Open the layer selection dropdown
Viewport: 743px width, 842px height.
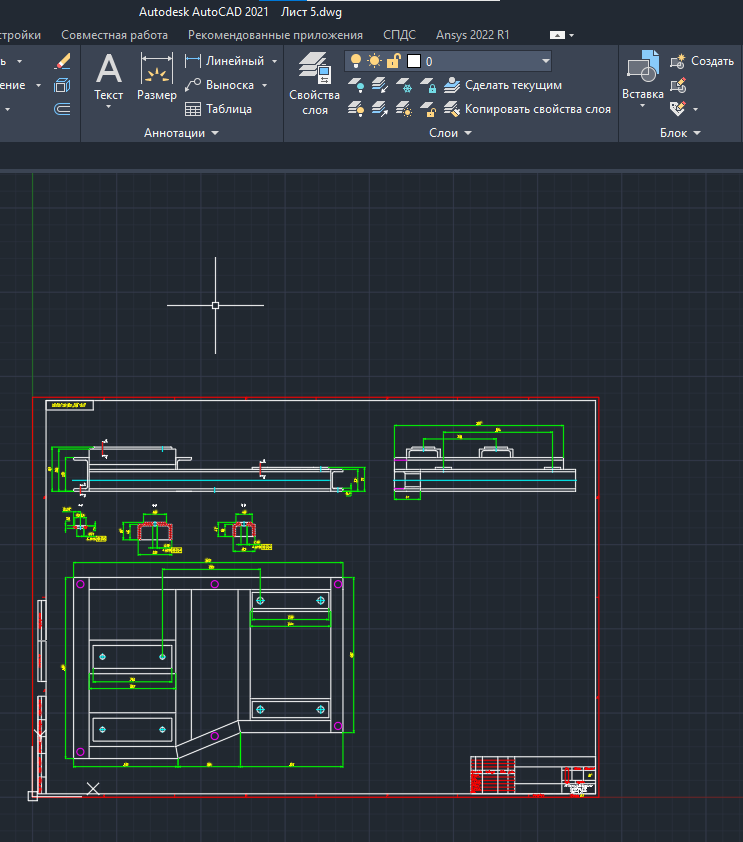tap(545, 61)
